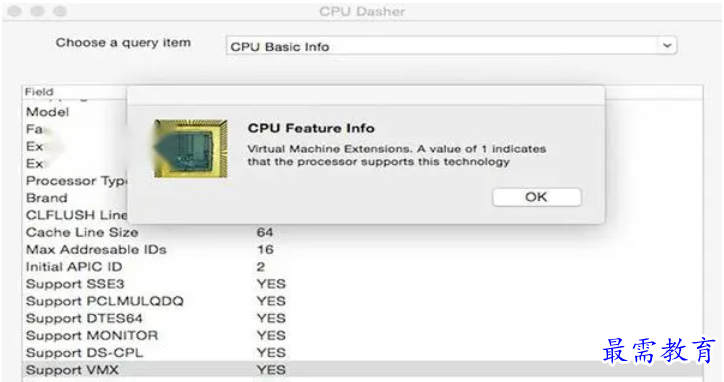The image size is (724, 382).
Task: Select the Support VMX row
Action: [362, 370]
